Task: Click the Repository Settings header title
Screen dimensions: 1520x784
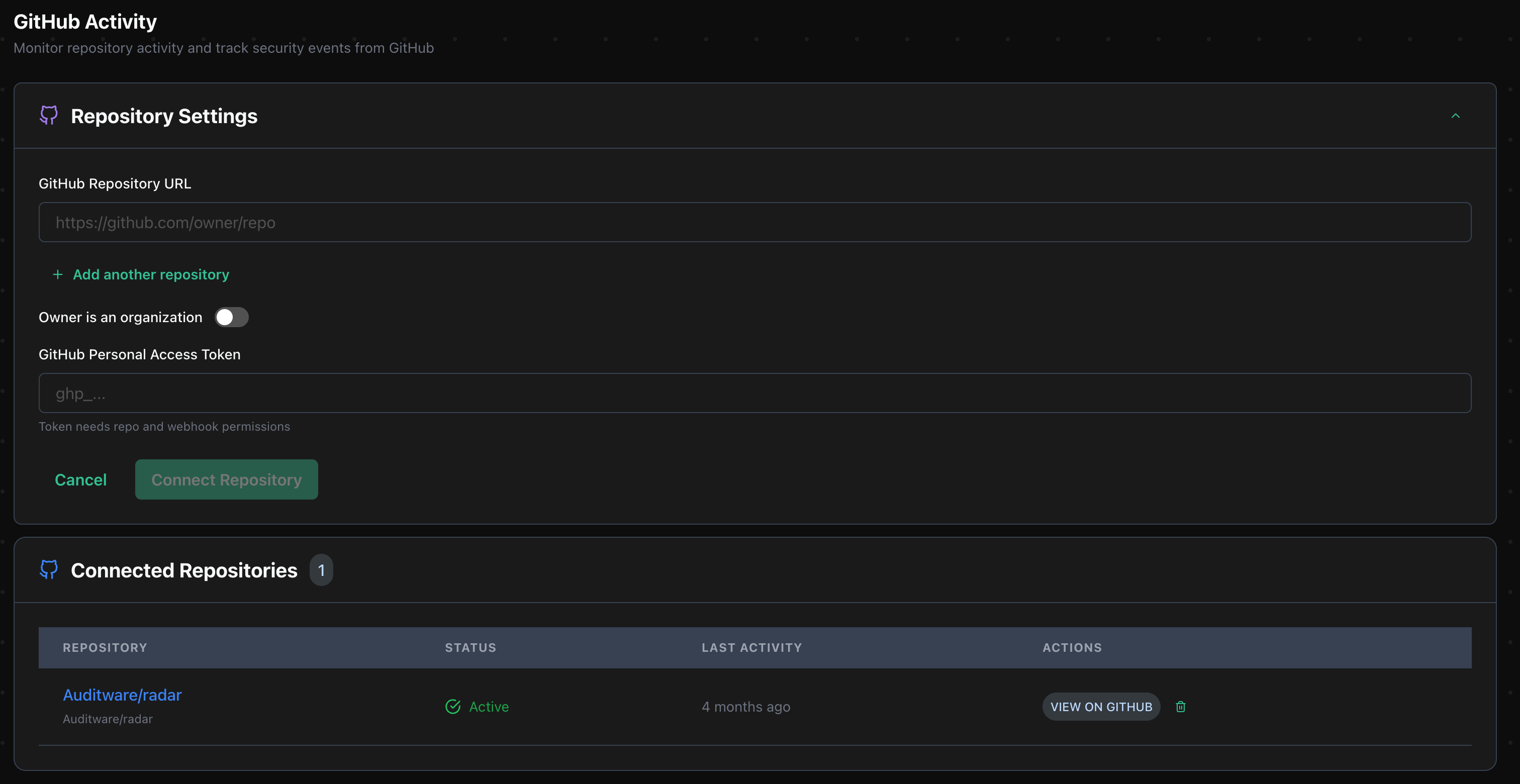Action: pos(164,116)
